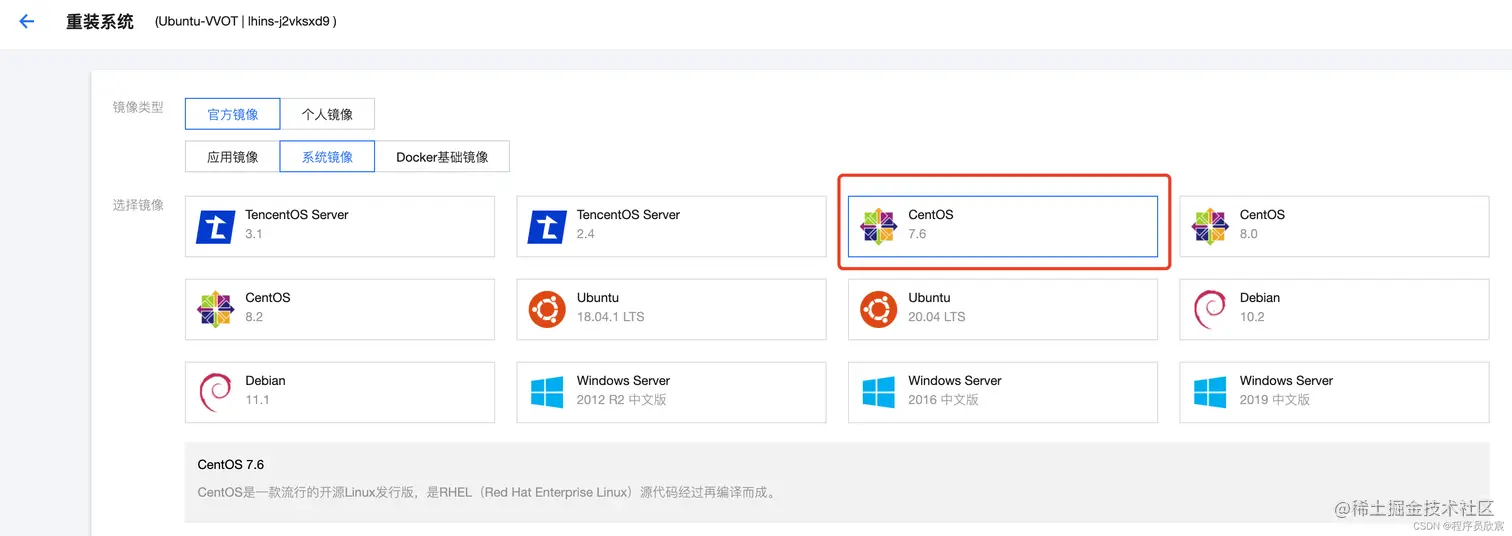Select the 2012 R2 中文版 version text
The height and width of the screenshot is (536, 1512).
pyautogui.click(x=622, y=400)
